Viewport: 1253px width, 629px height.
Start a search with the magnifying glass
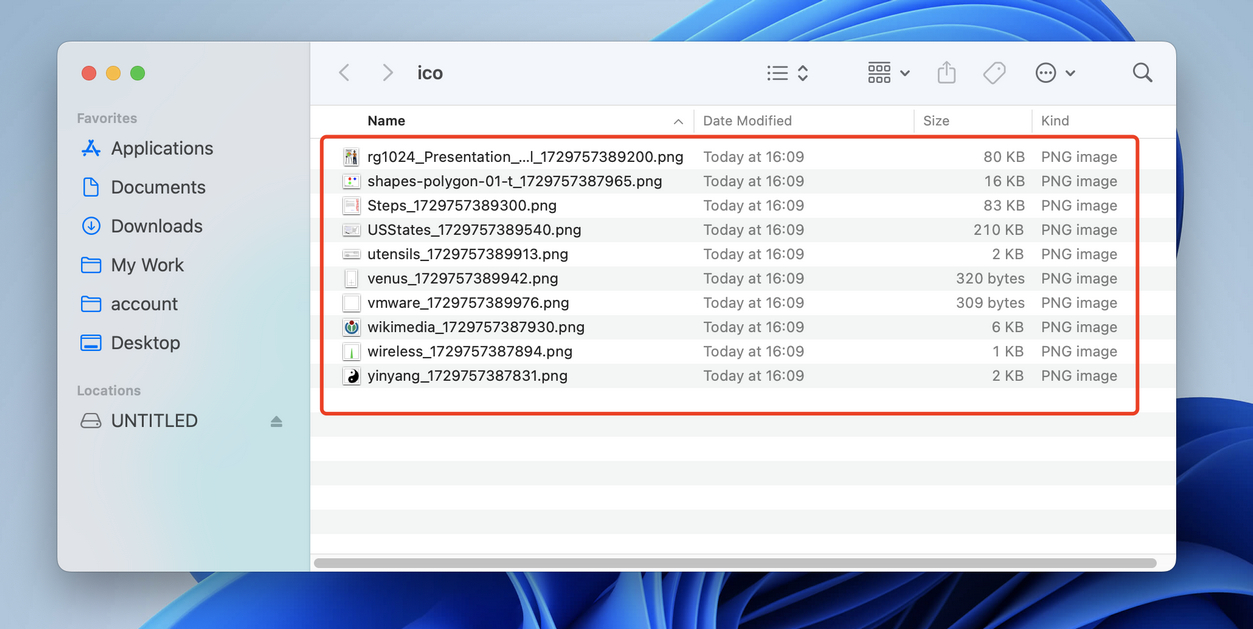1142,72
